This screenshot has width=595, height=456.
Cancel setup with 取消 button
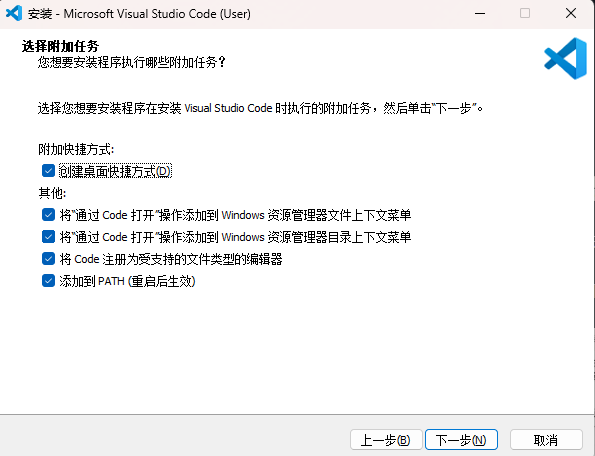(546, 440)
